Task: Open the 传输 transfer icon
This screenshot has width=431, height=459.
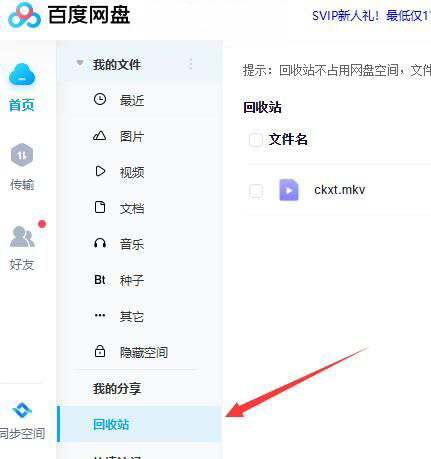Action: click(x=22, y=155)
